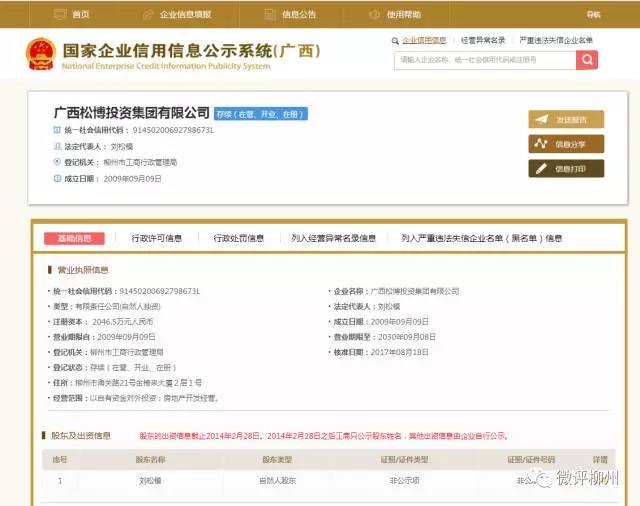Click shareholder row 1 type 自然人股东
Viewport: 640px width, 506px height.
coord(277,481)
